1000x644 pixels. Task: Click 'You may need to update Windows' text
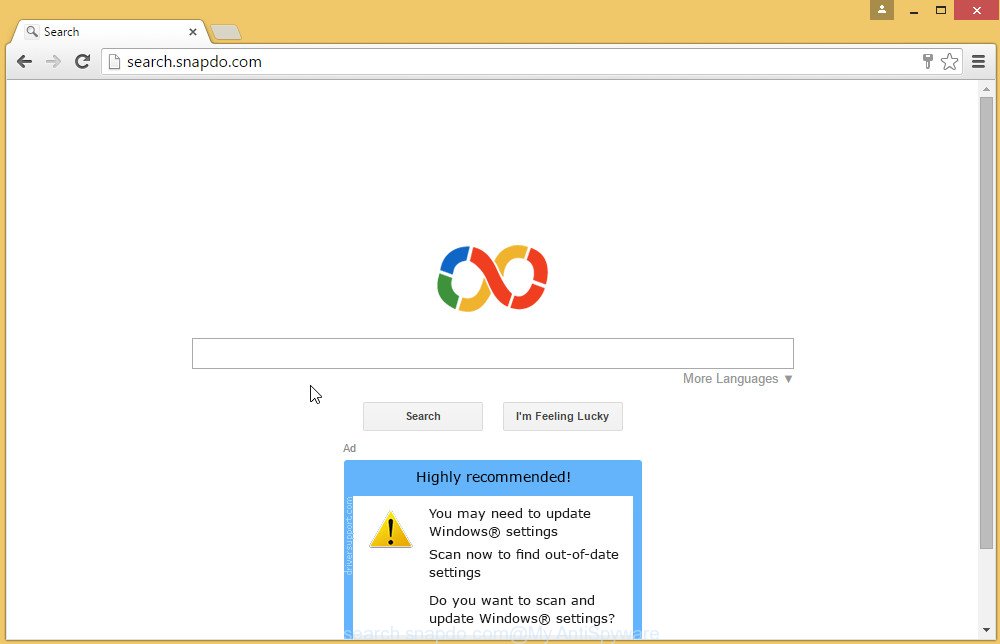click(510, 522)
